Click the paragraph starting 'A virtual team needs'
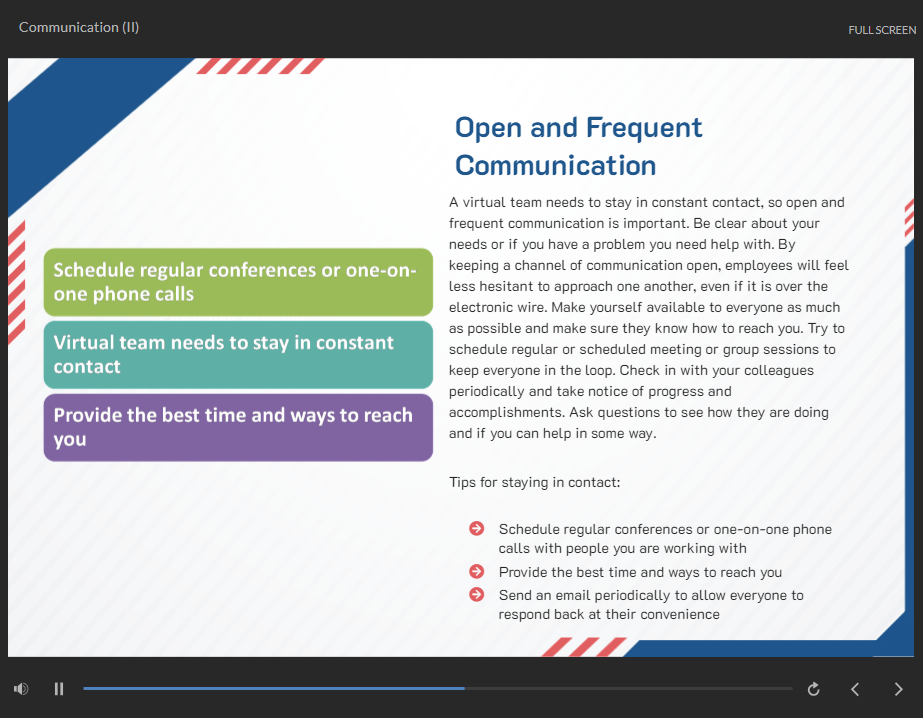The width and height of the screenshot is (923, 718). tap(648, 318)
